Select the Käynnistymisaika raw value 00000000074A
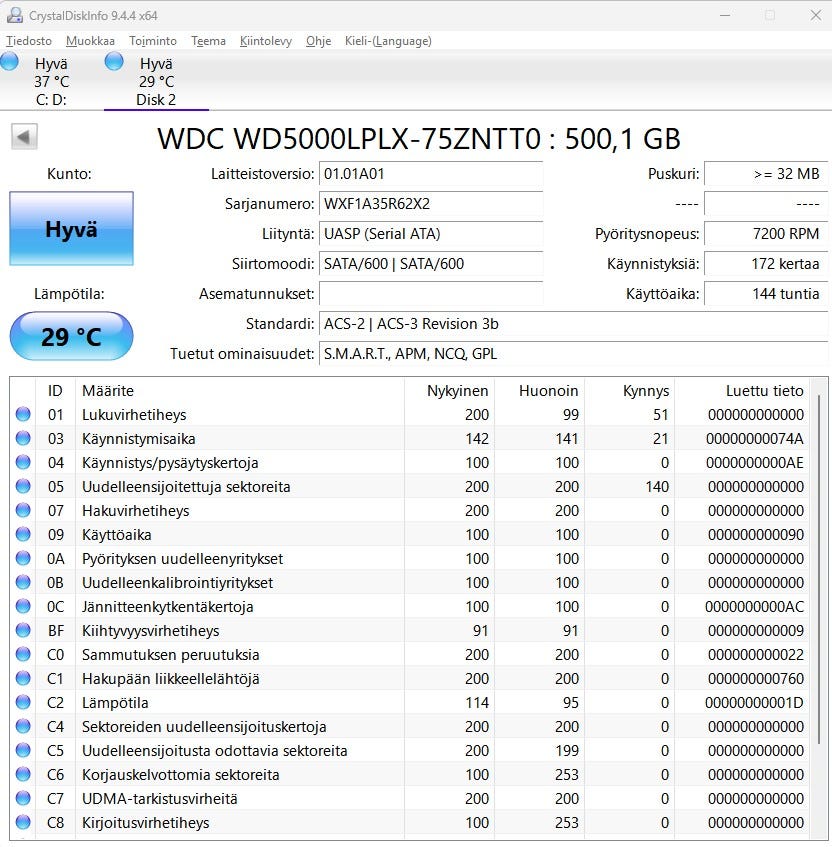 (x=755, y=439)
